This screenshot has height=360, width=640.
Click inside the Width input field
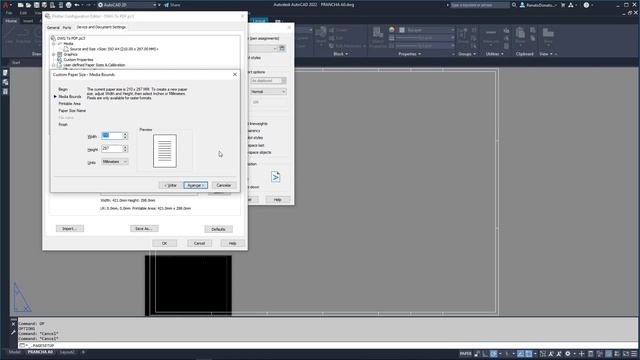[x=112, y=136]
